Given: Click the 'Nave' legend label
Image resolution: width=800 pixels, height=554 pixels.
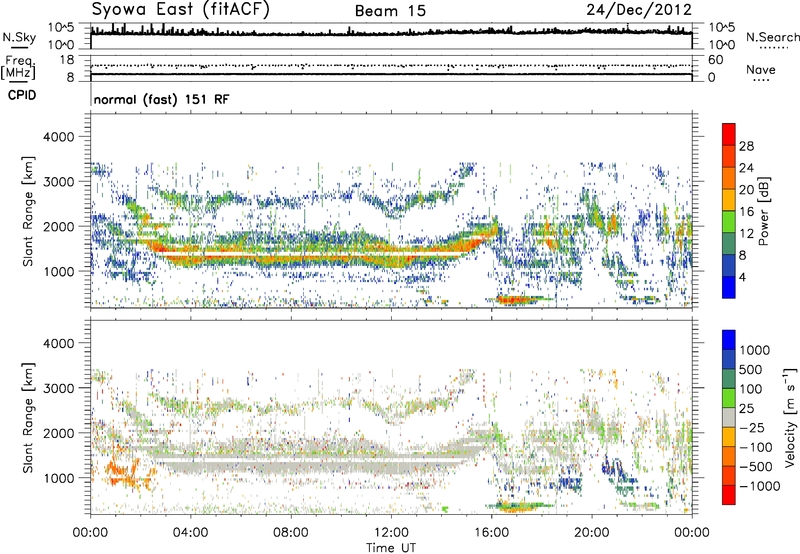Looking at the screenshot, I should (x=761, y=70).
